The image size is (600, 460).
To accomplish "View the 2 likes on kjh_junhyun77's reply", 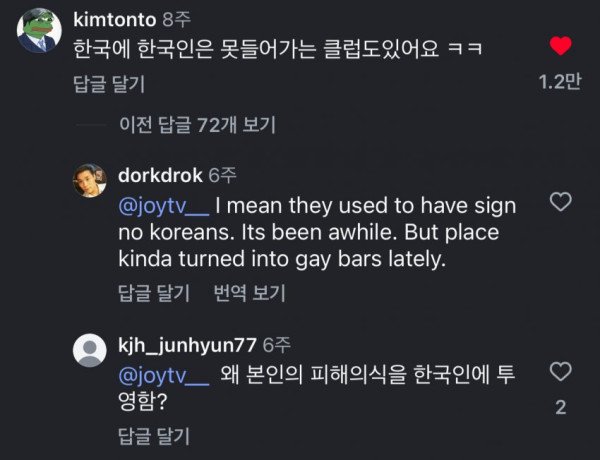I will coord(561,407).
